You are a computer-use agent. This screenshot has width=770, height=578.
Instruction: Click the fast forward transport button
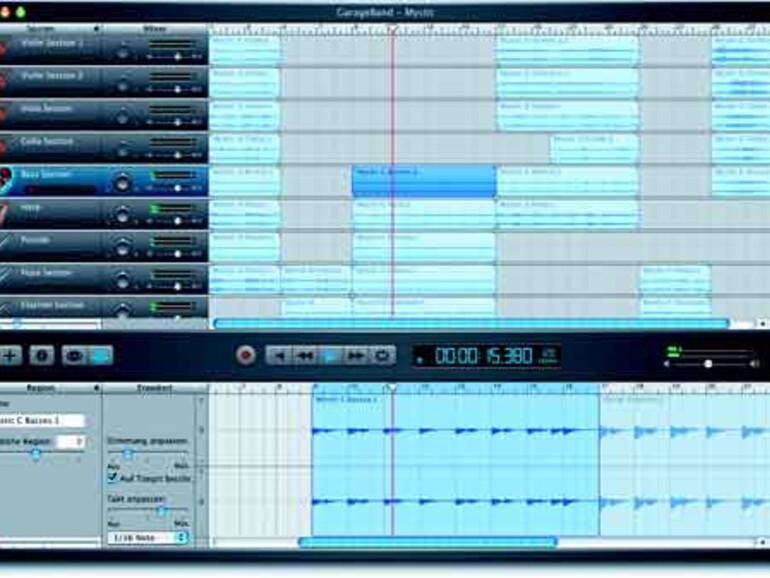tap(356, 355)
